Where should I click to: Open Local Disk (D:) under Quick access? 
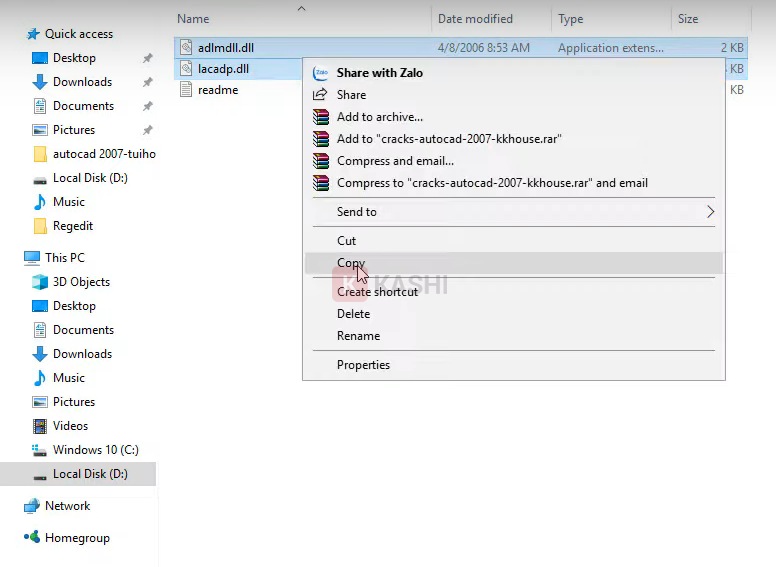coord(90,178)
